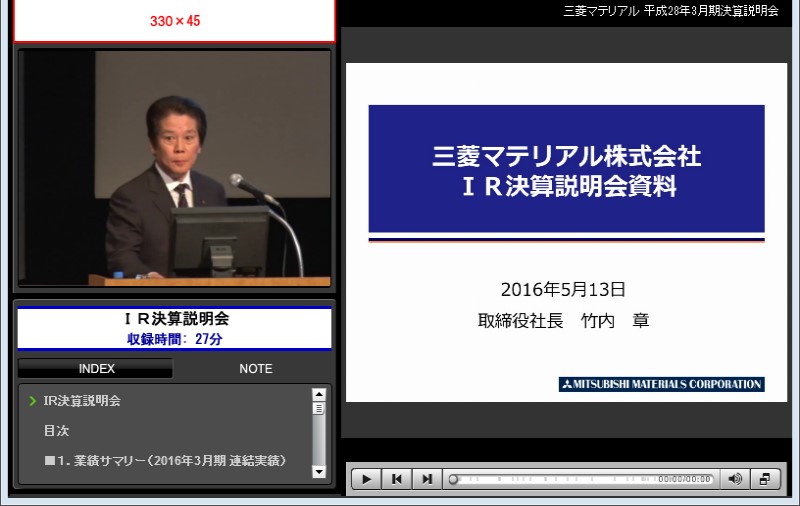800x506 pixels.
Task: Switch layout with the window-swap icon
Action: coord(765,479)
